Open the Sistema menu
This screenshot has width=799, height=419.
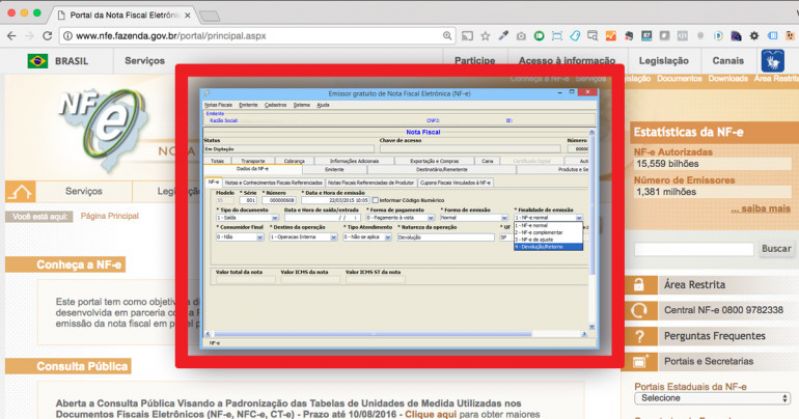[x=302, y=105]
